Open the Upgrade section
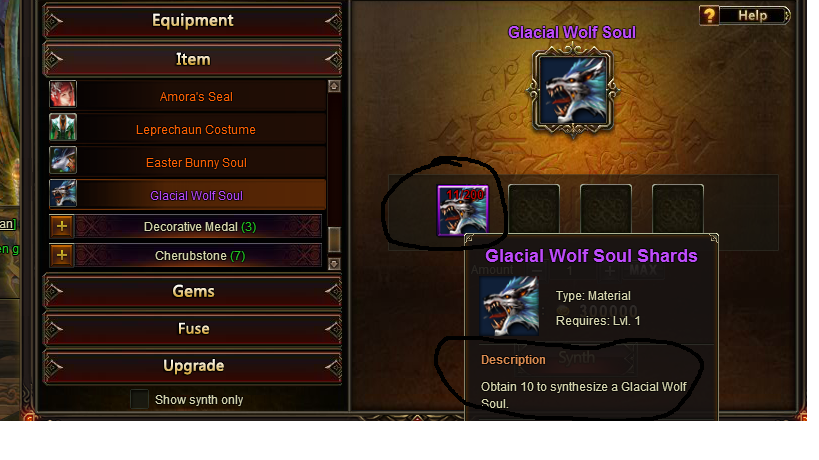 point(193,365)
